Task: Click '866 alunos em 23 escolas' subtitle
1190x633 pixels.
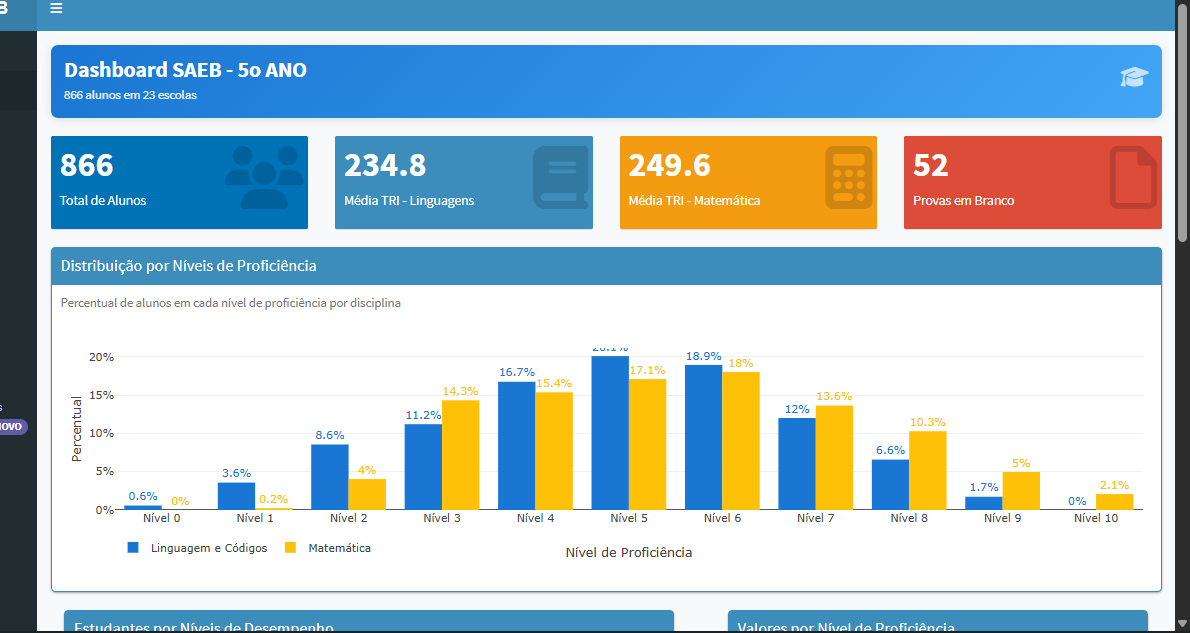Action: click(131, 96)
